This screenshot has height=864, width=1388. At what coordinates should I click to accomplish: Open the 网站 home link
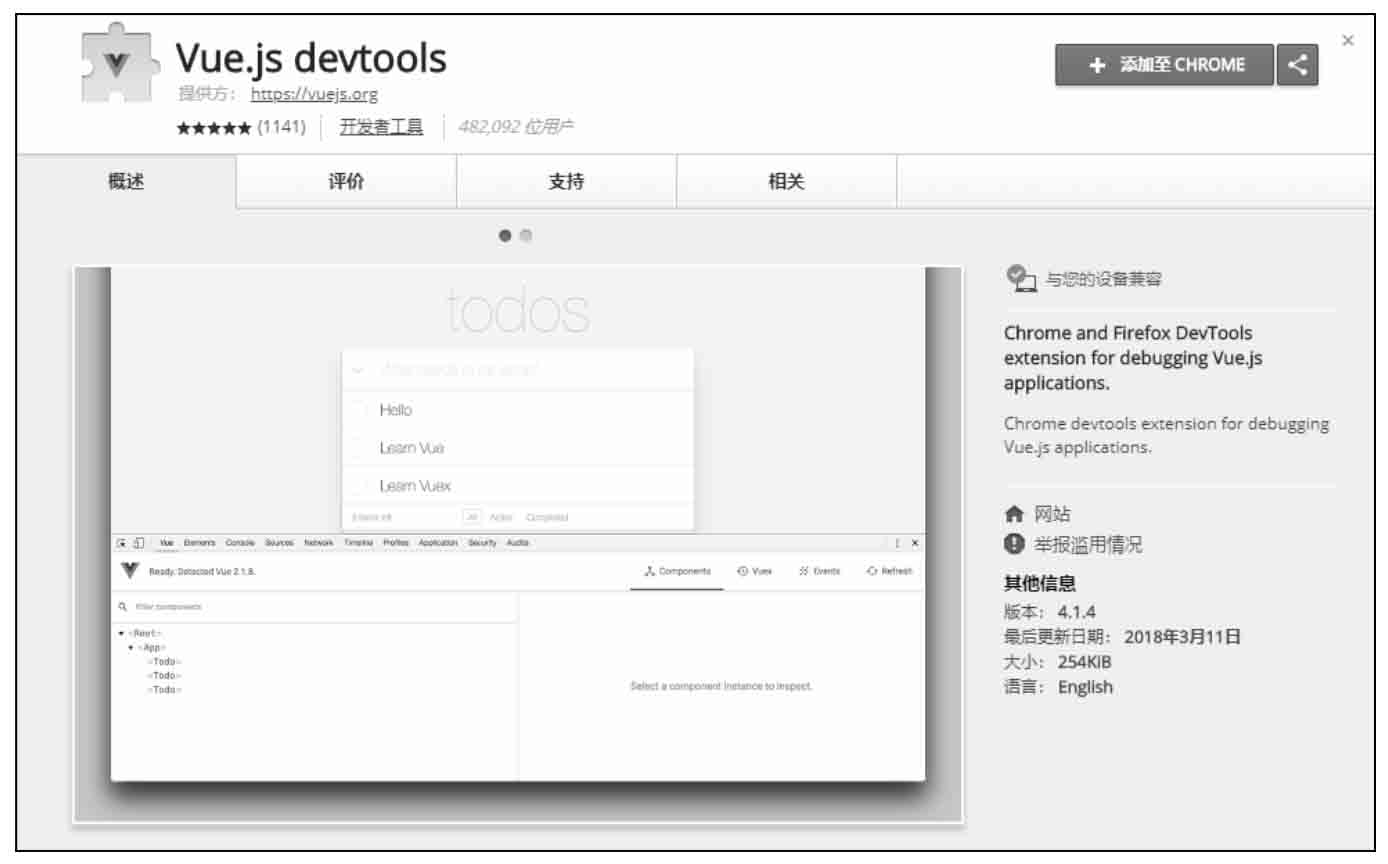coord(1052,514)
